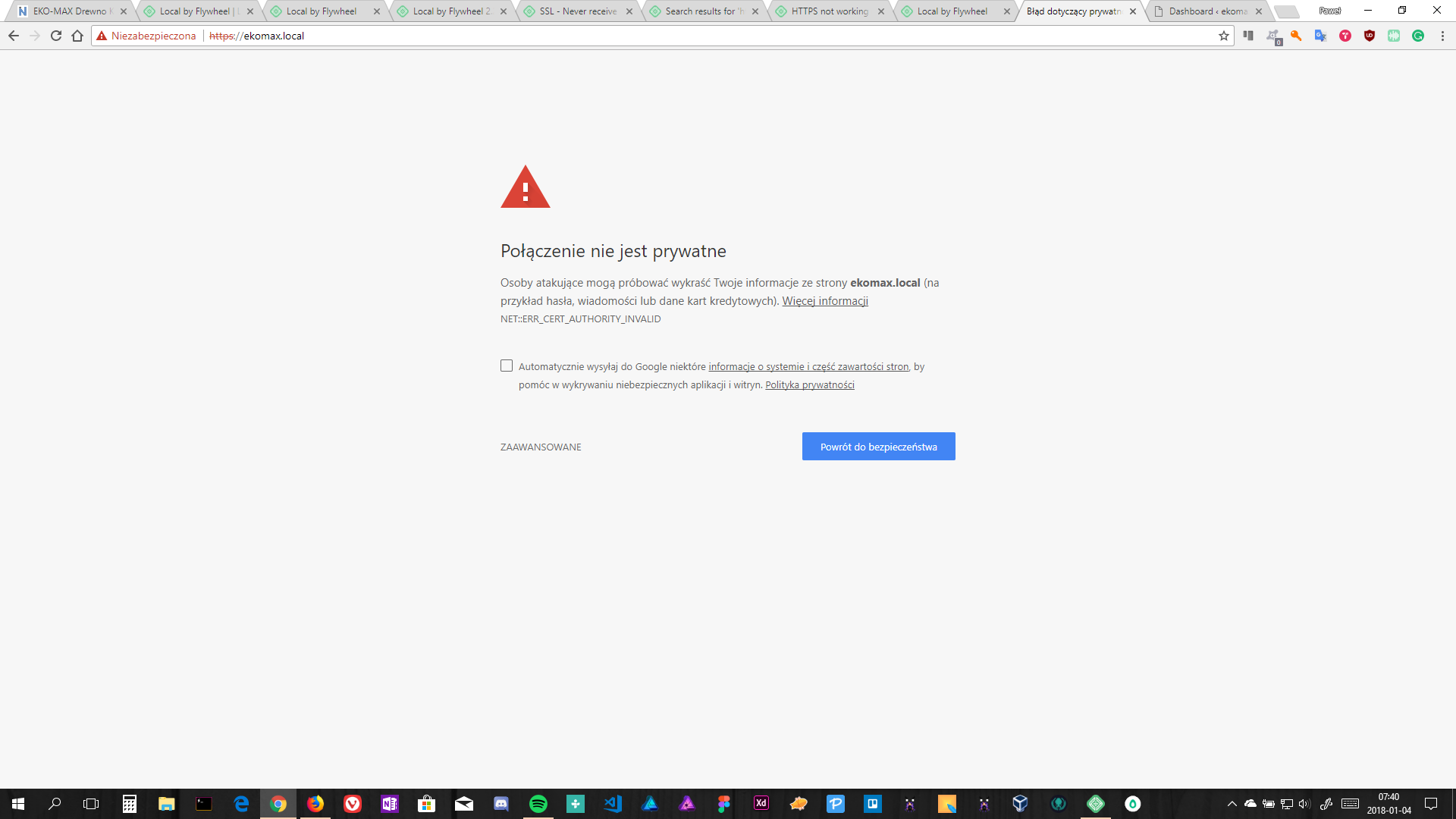
Task: Close the HTTPS not working tab
Action: pyautogui.click(x=881, y=11)
